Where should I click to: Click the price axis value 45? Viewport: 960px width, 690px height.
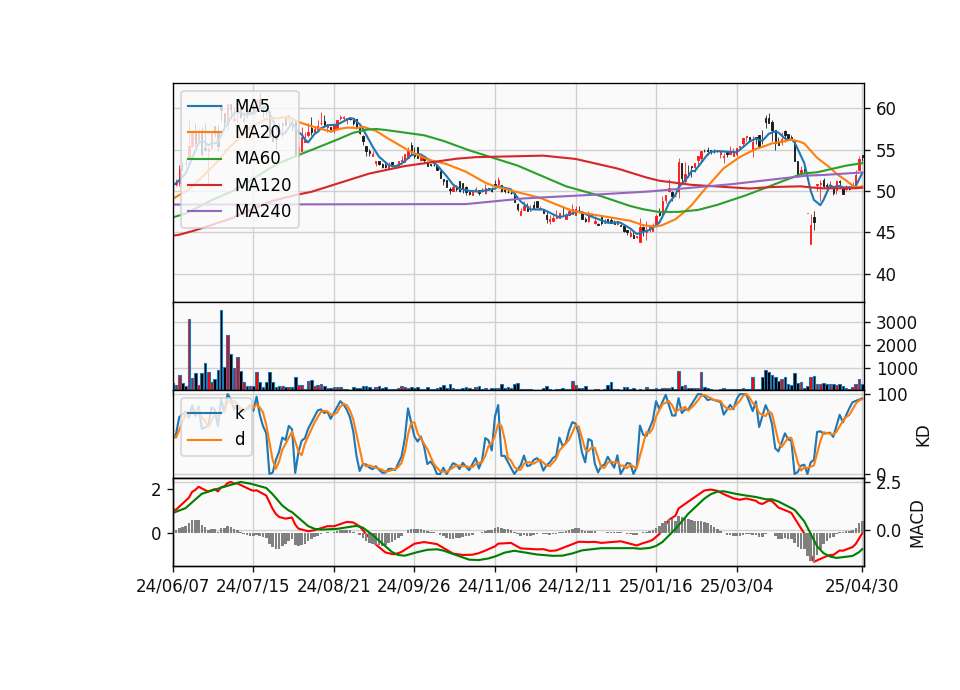coord(885,233)
